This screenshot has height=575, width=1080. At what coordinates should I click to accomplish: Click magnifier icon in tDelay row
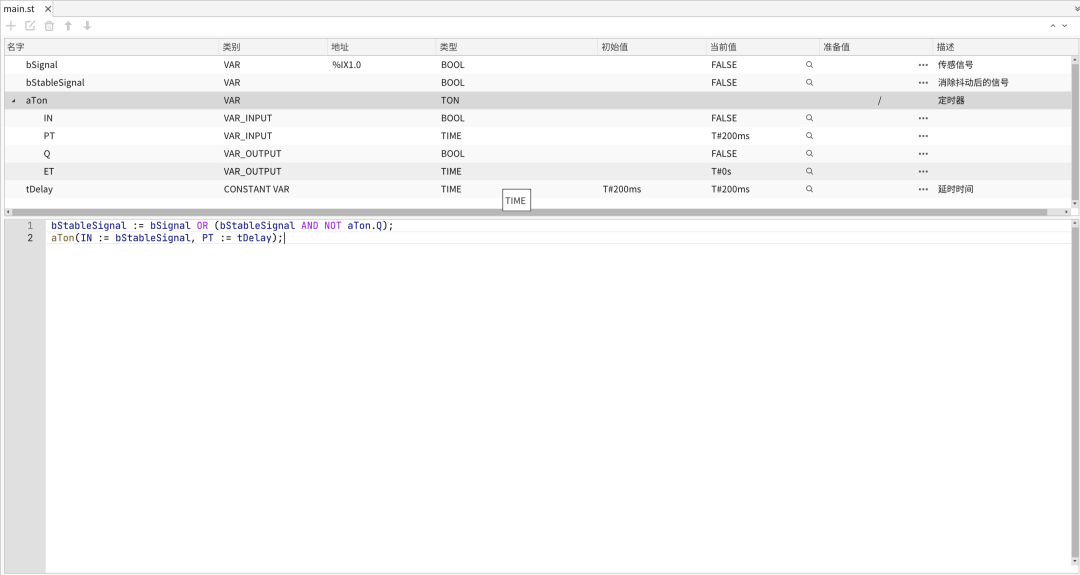[809, 189]
